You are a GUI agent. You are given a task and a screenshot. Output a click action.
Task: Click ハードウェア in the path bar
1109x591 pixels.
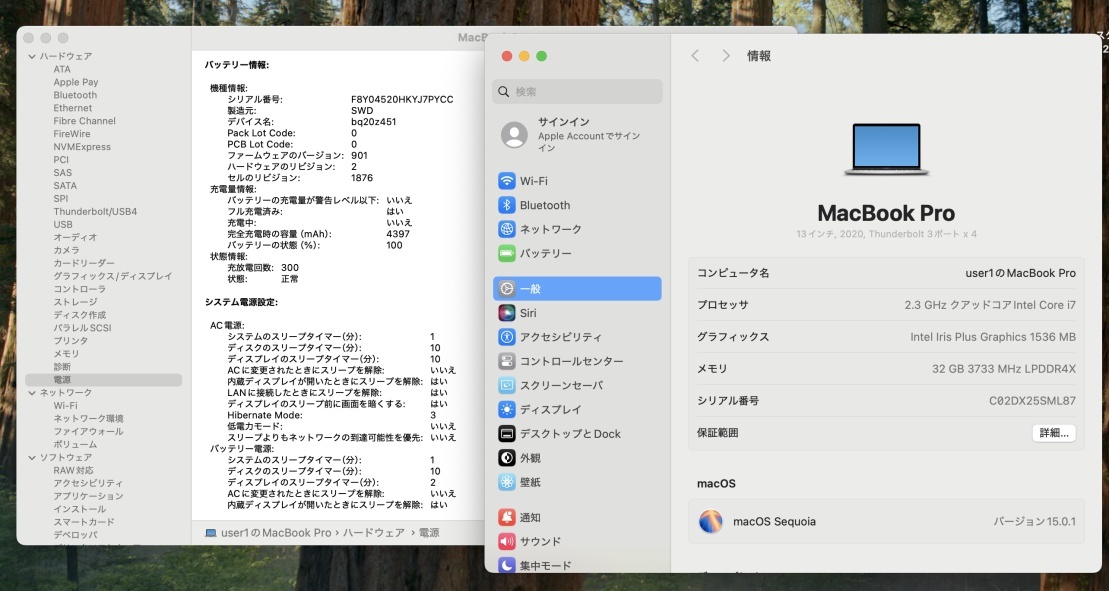373,533
